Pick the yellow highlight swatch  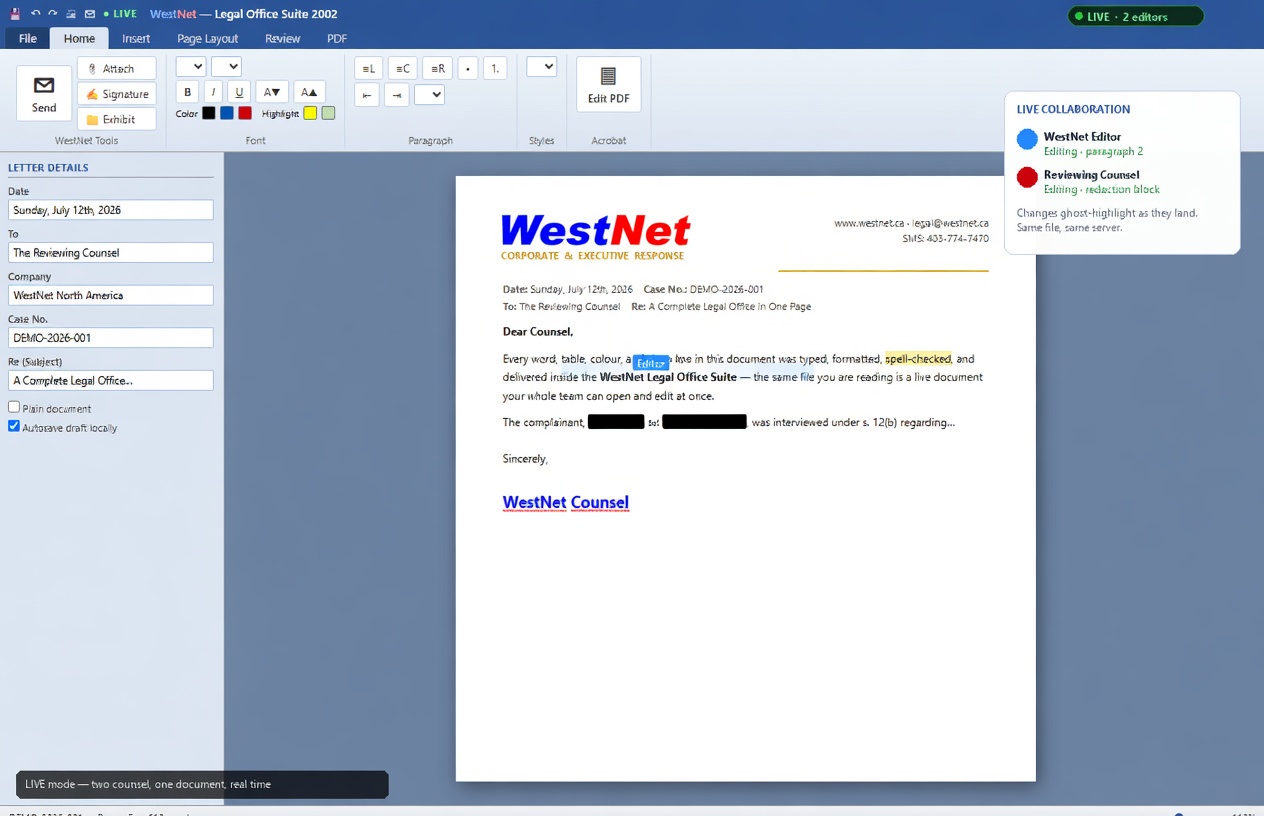coord(310,113)
